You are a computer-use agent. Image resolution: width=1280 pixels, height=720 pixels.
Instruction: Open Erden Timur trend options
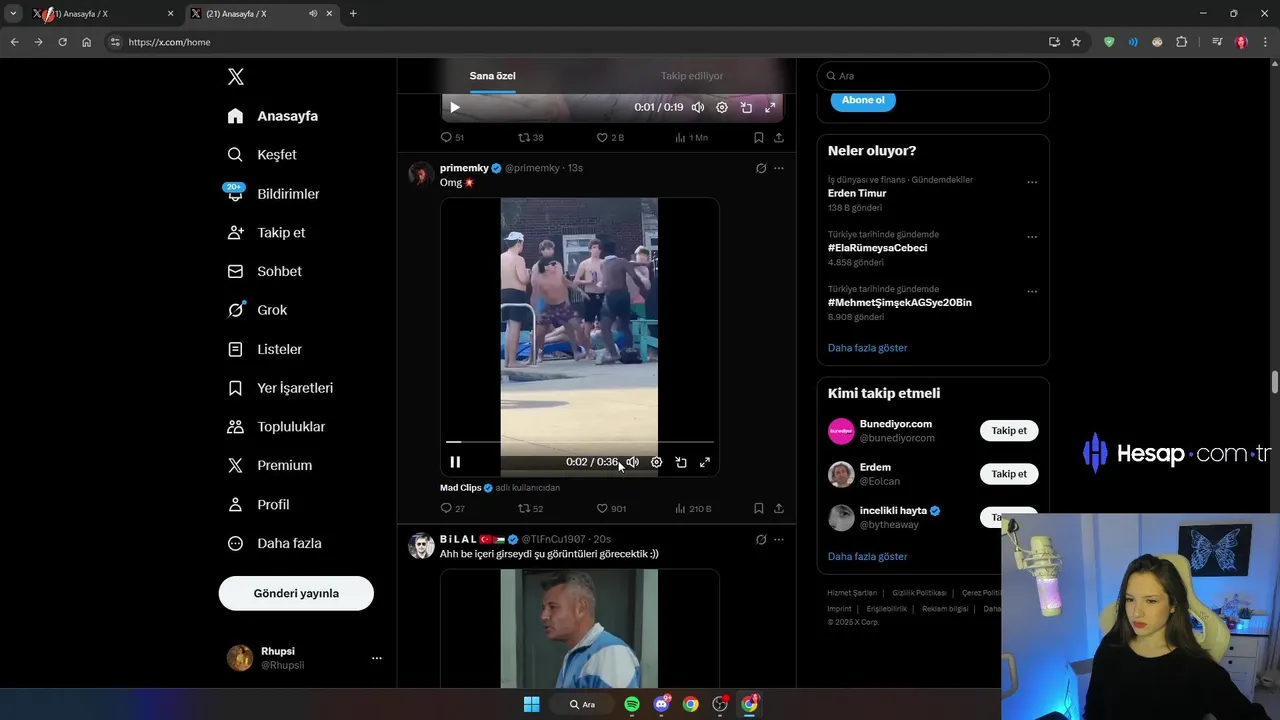[x=1032, y=182]
